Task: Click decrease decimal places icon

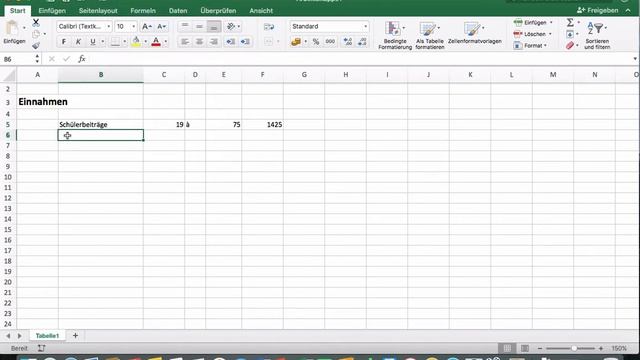Action: tap(362, 42)
